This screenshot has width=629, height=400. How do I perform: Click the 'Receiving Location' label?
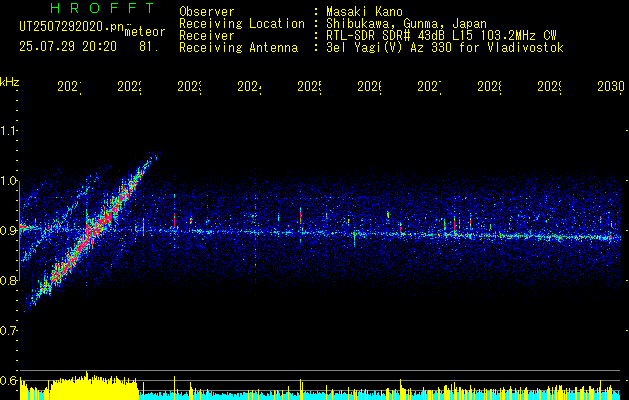tap(242, 24)
